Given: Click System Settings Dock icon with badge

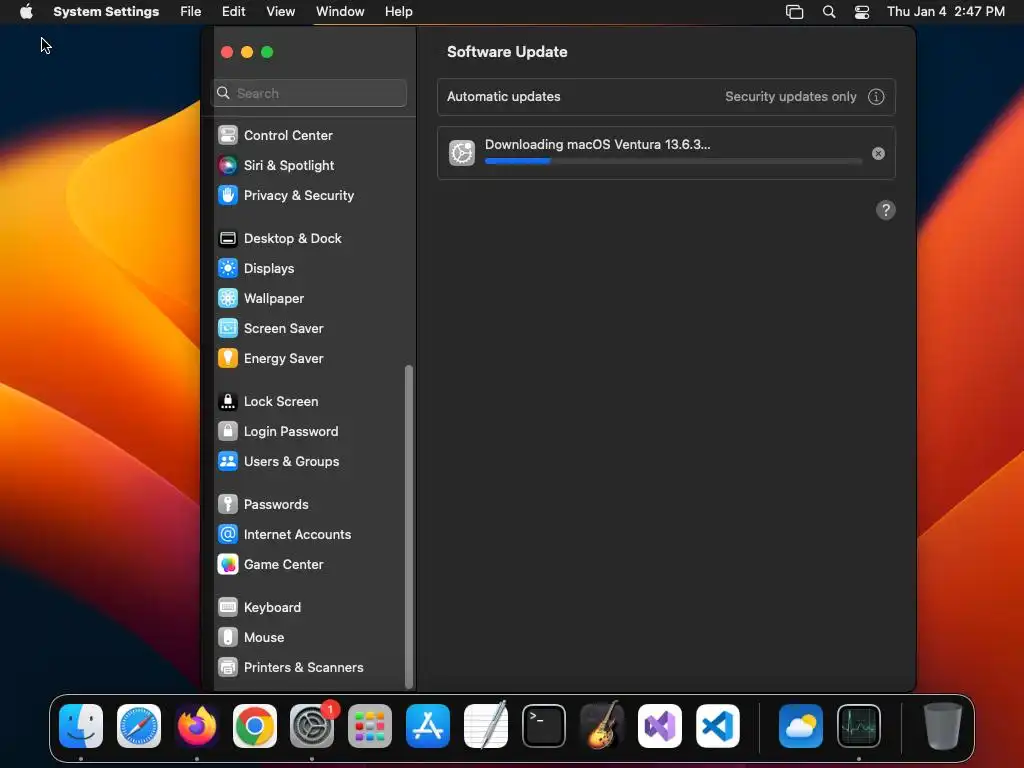Looking at the screenshot, I should tap(312, 726).
